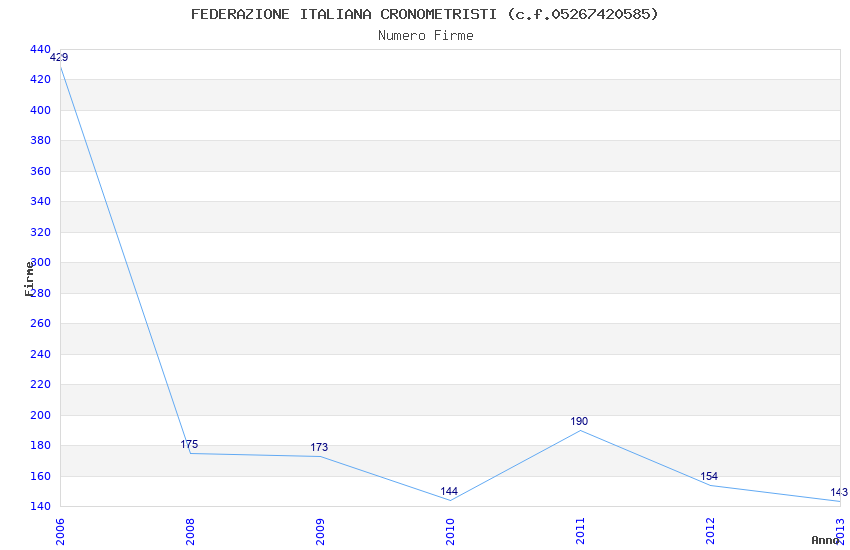Screen dimensions: 850x550
Task: Click the x-axis year 2006
Action: click(x=60, y=532)
